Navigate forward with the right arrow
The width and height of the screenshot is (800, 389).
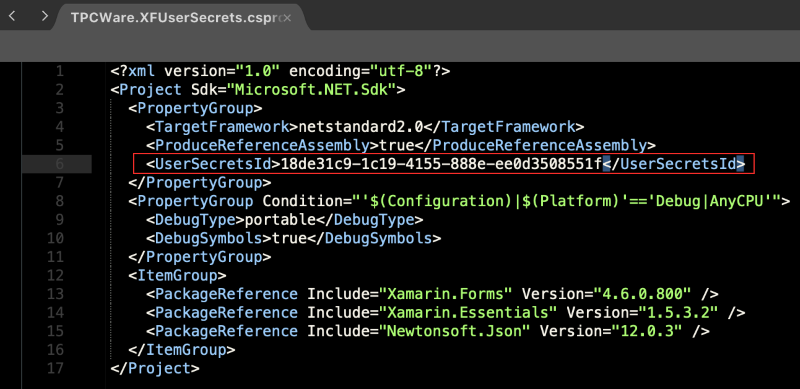[x=44, y=16]
